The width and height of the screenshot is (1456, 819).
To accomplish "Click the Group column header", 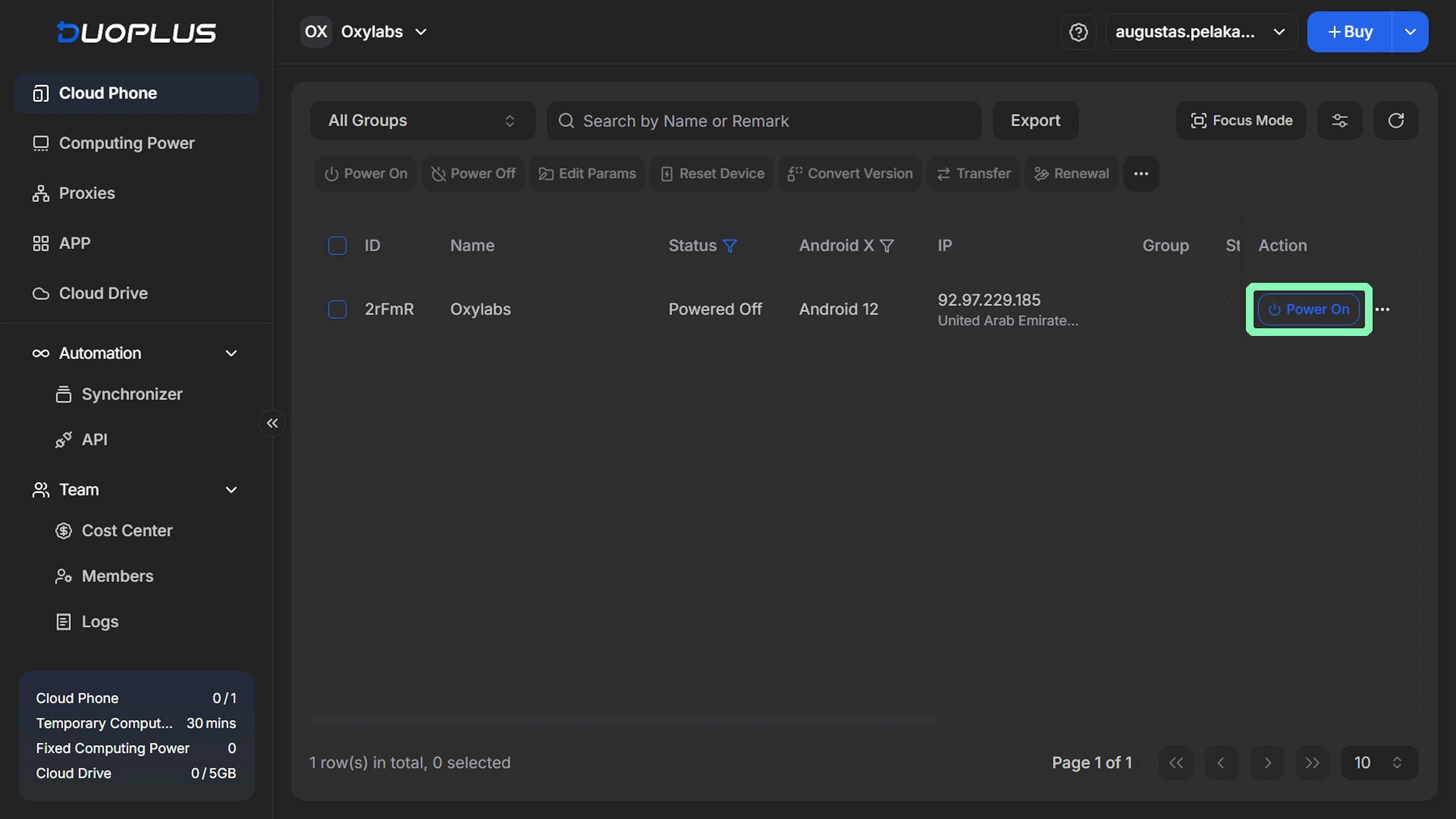I will click(x=1166, y=246).
